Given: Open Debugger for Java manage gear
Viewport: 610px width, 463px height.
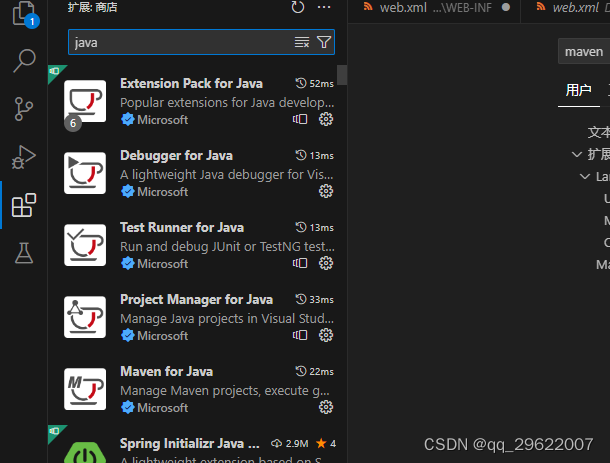Looking at the screenshot, I should tap(326, 191).
